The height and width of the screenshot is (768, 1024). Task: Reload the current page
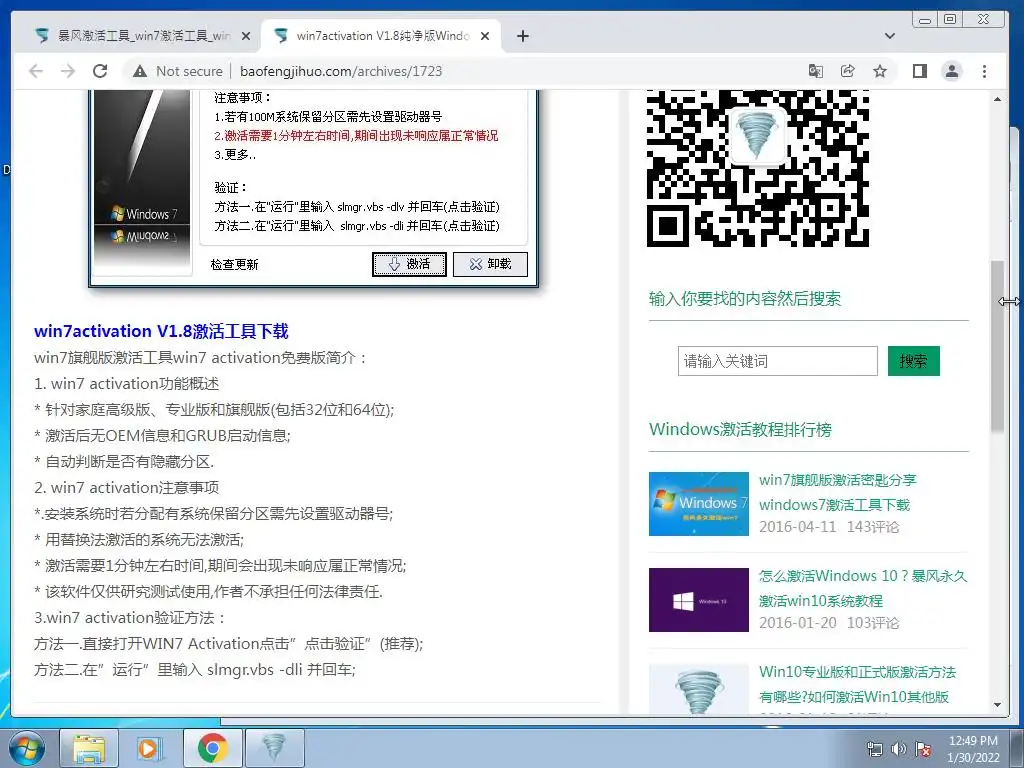[x=100, y=71]
